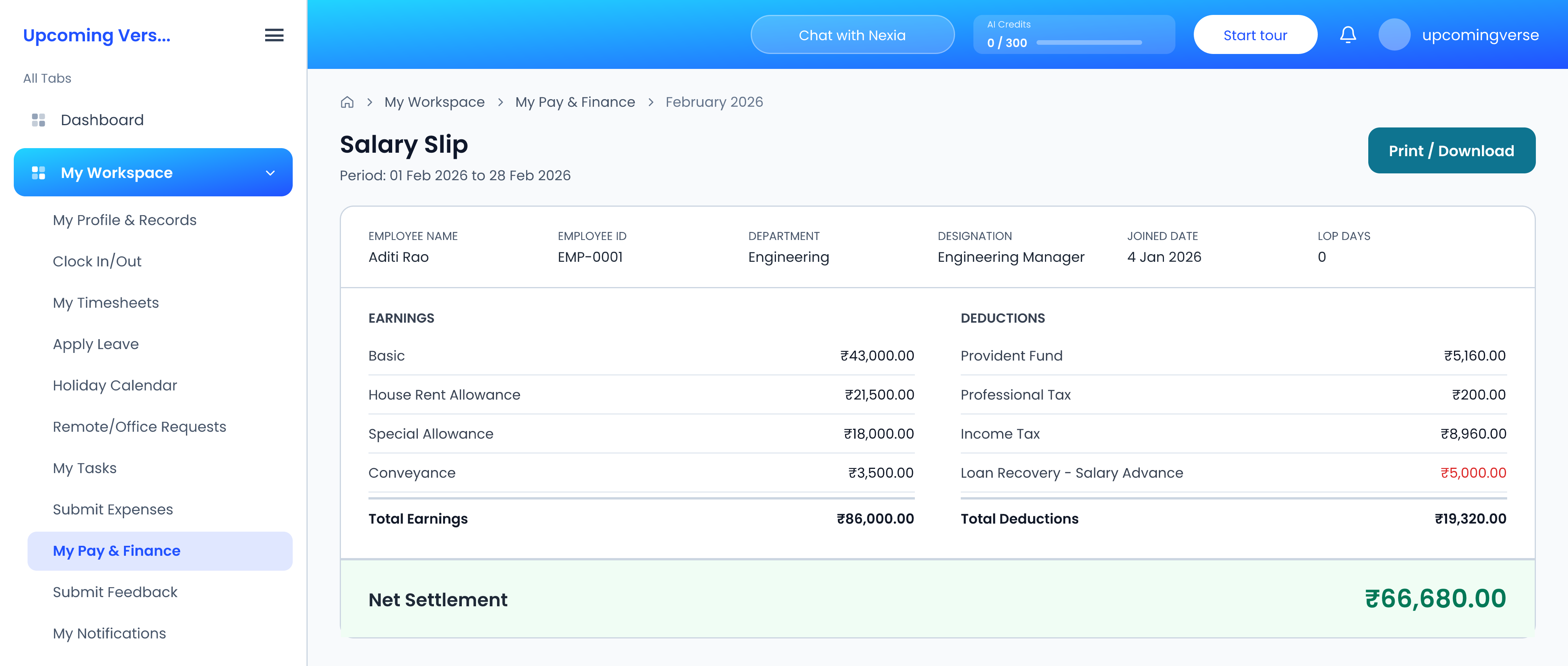
Task: Click the red ₹5,000.00 loan amount
Action: [1473, 473]
